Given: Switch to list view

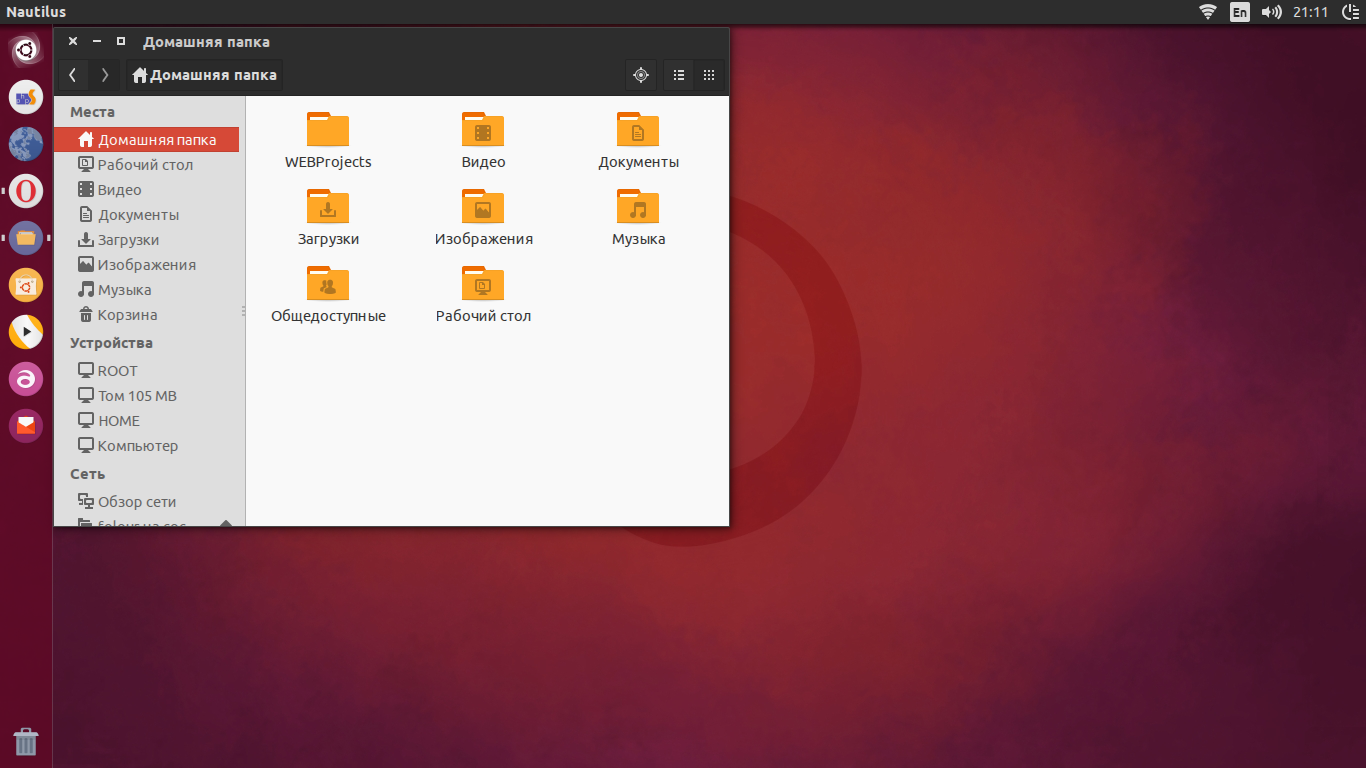Looking at the screenshot, I should point(679,75).
